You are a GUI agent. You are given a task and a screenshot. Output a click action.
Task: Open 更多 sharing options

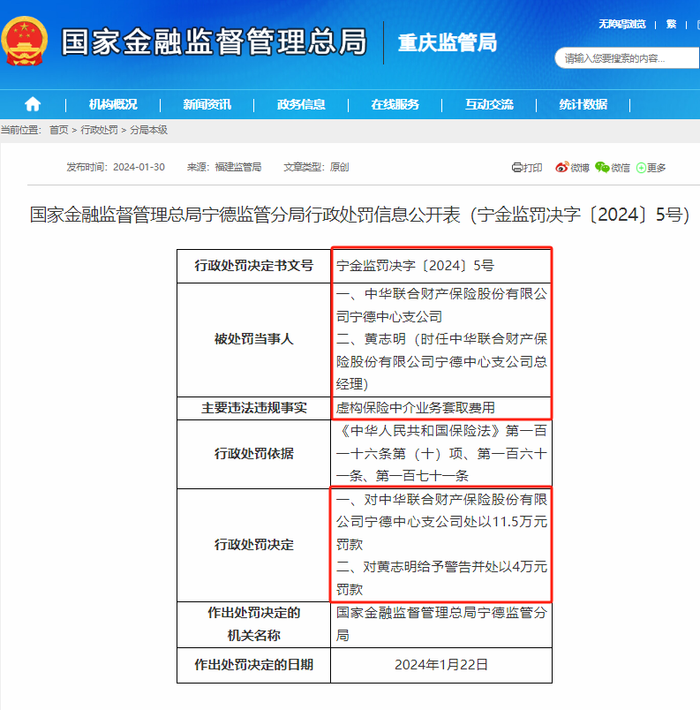651,167
